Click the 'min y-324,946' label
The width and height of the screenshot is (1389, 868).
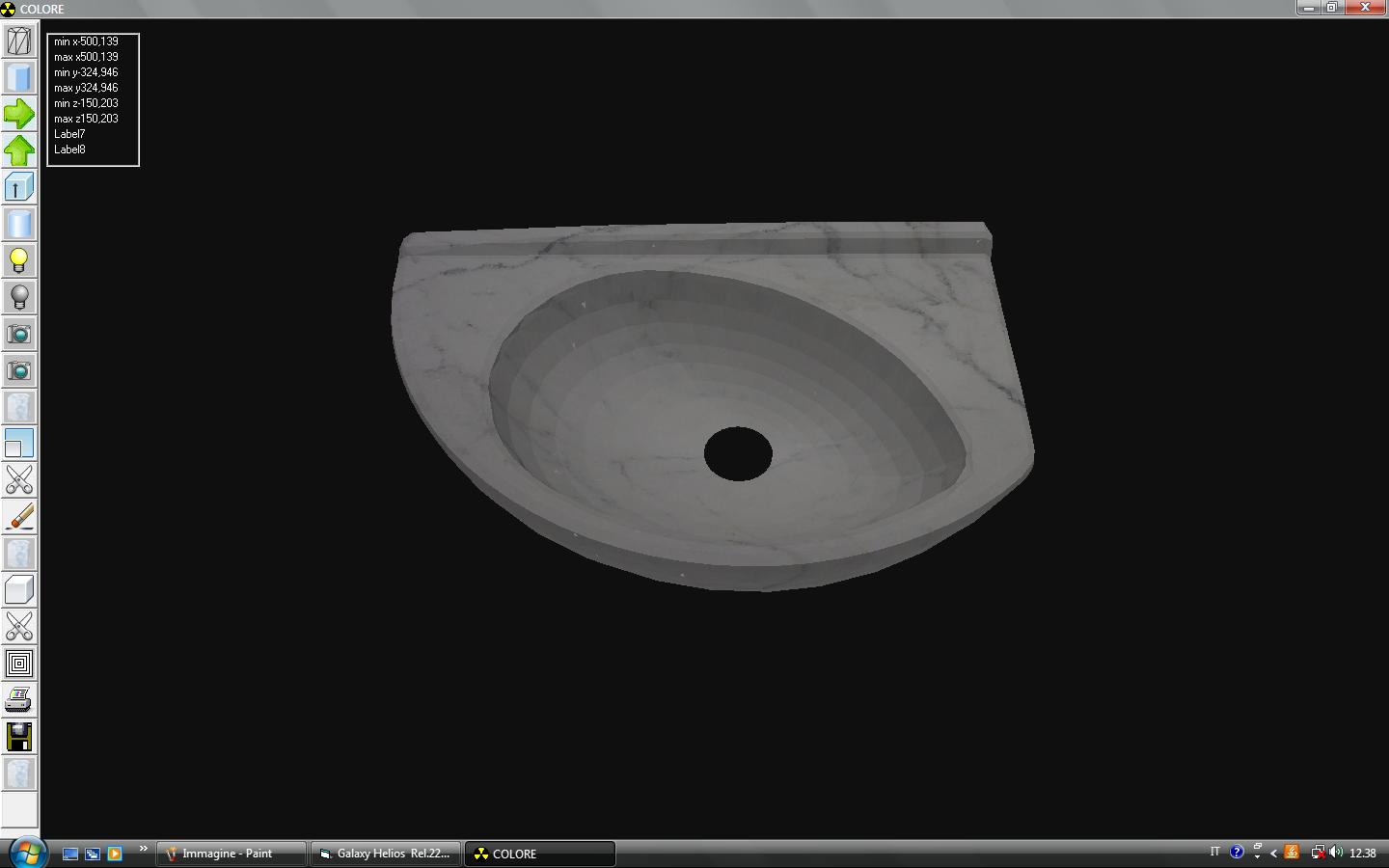tap(86, 72)
